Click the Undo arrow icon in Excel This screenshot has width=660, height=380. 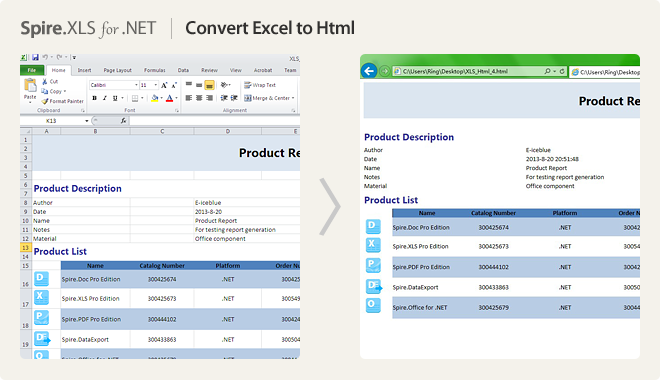[45, 57]
